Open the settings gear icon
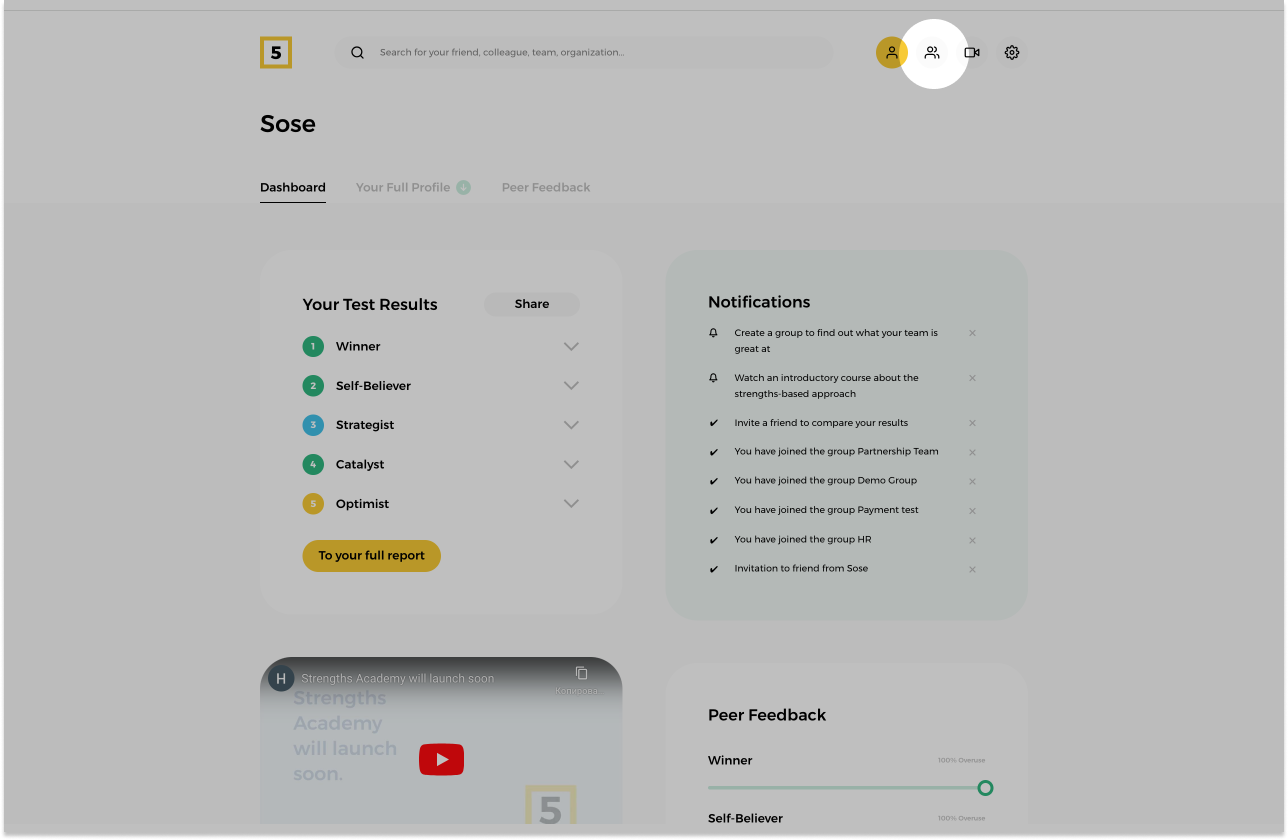 (1012, 53)
